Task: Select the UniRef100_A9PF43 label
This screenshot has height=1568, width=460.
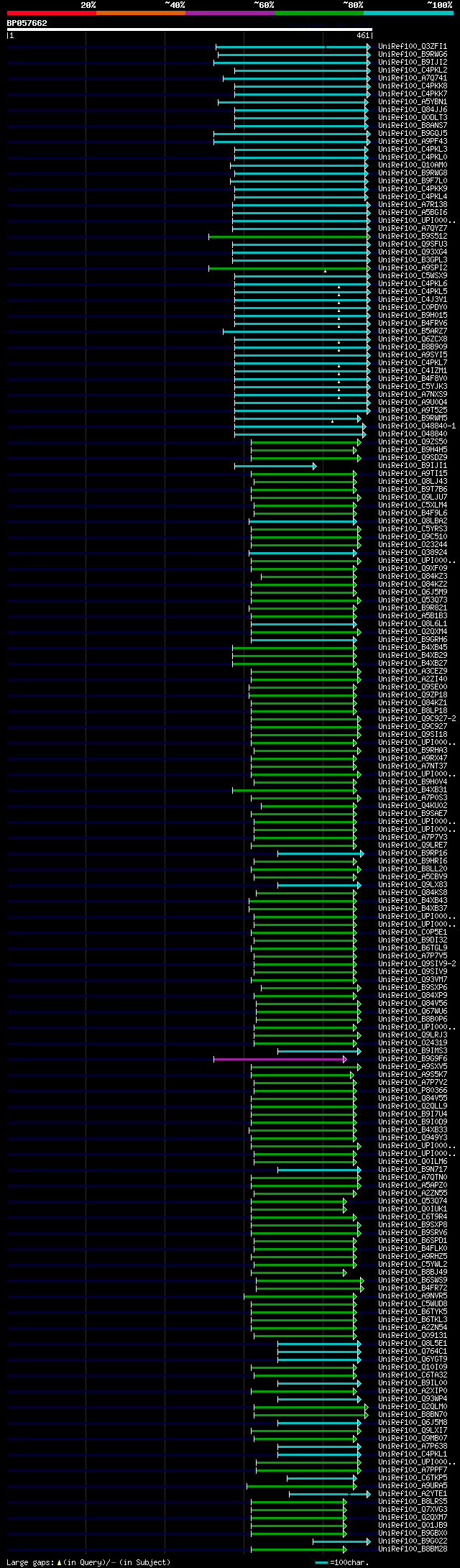Action: tap(413, 142)
